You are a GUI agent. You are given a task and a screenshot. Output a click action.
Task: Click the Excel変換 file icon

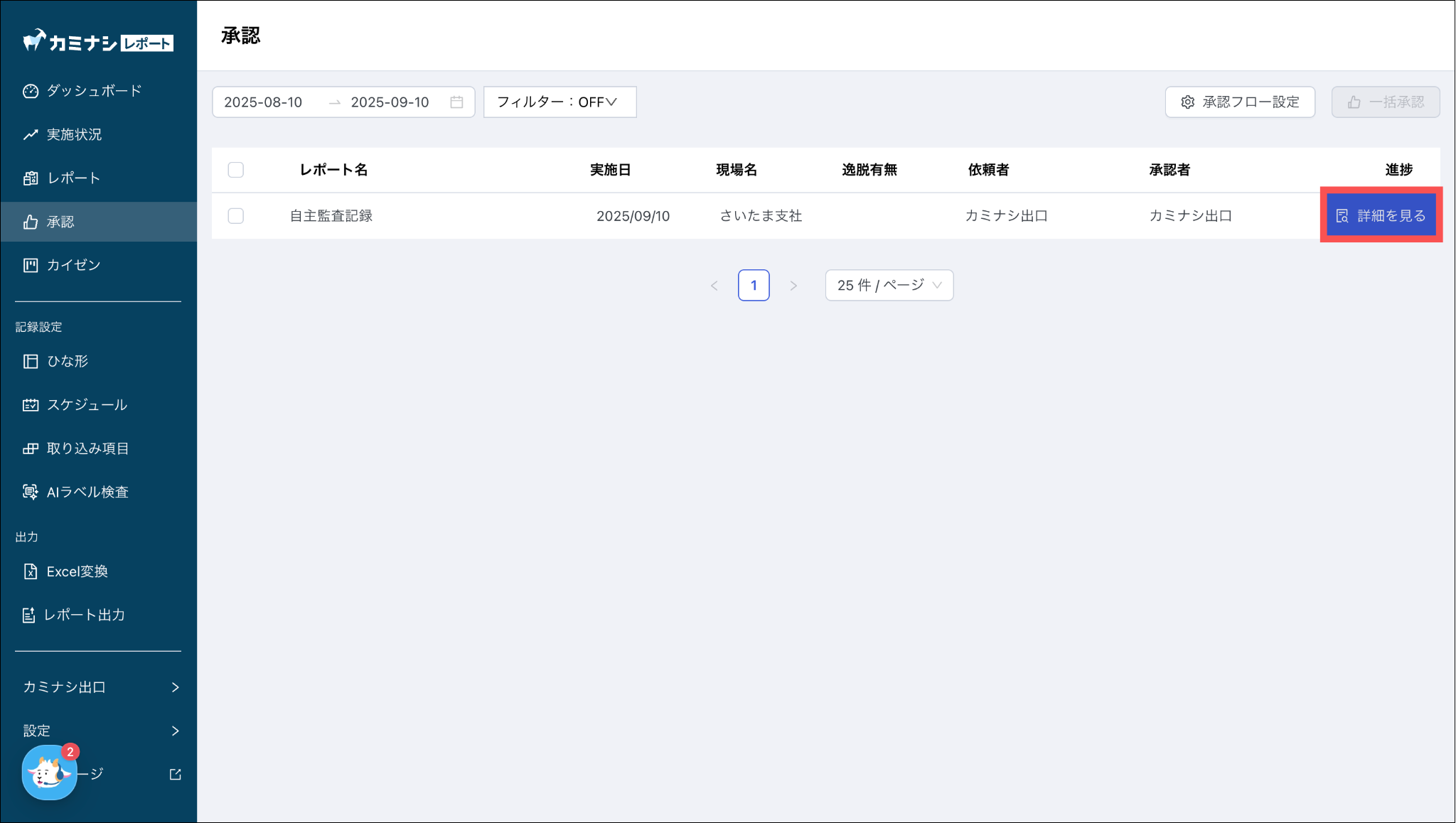point(30,571)
